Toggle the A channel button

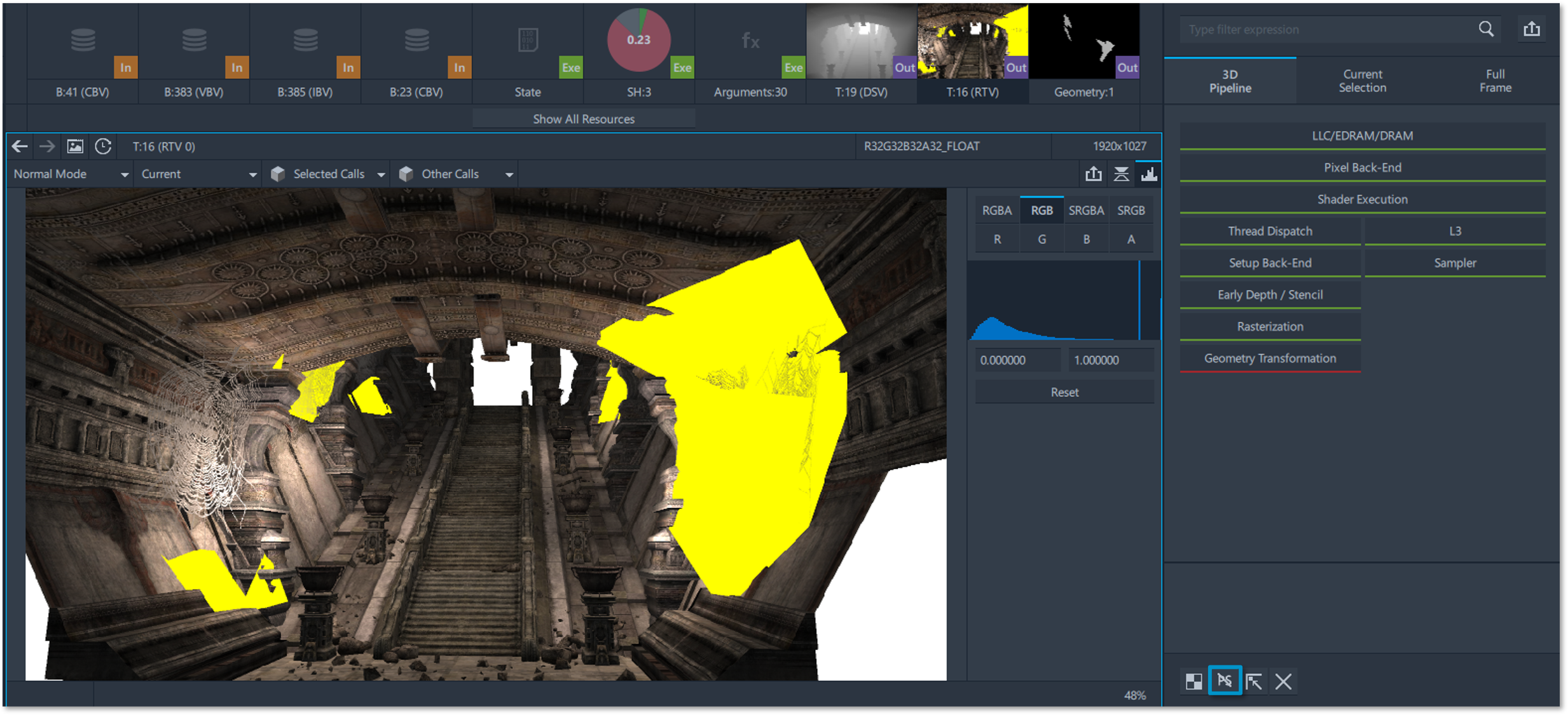pyautogui.click(x=1131, y=240)
